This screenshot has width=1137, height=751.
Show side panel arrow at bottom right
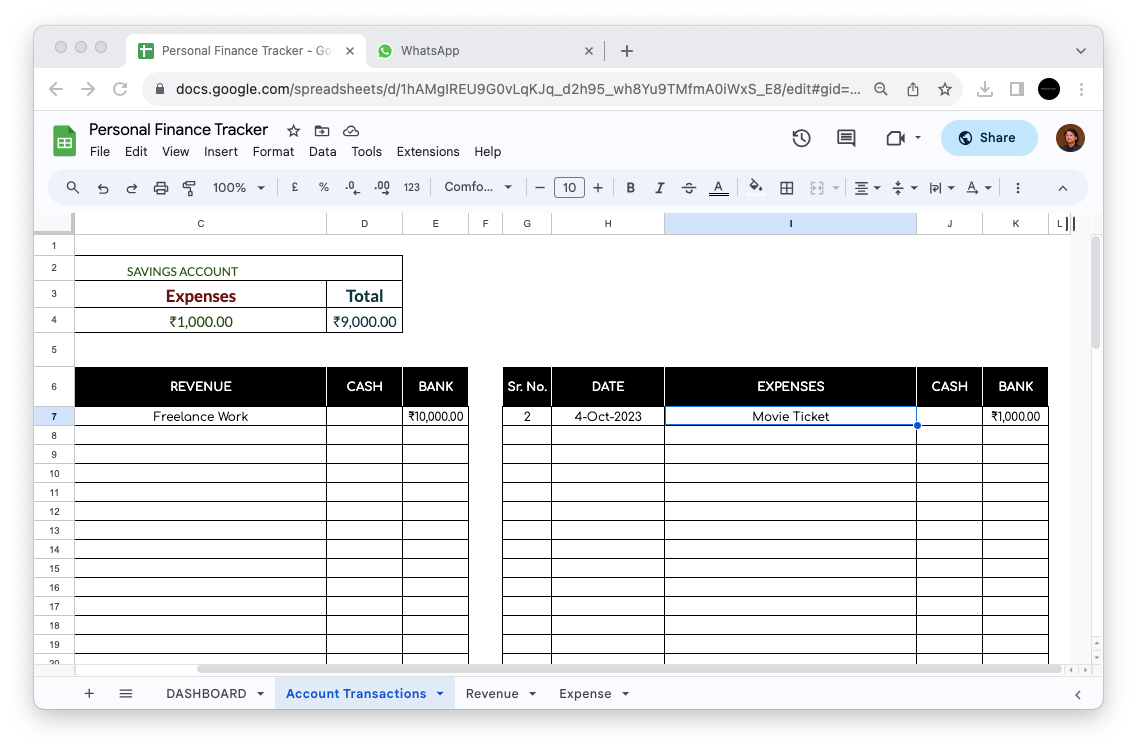click(1078, 694)
